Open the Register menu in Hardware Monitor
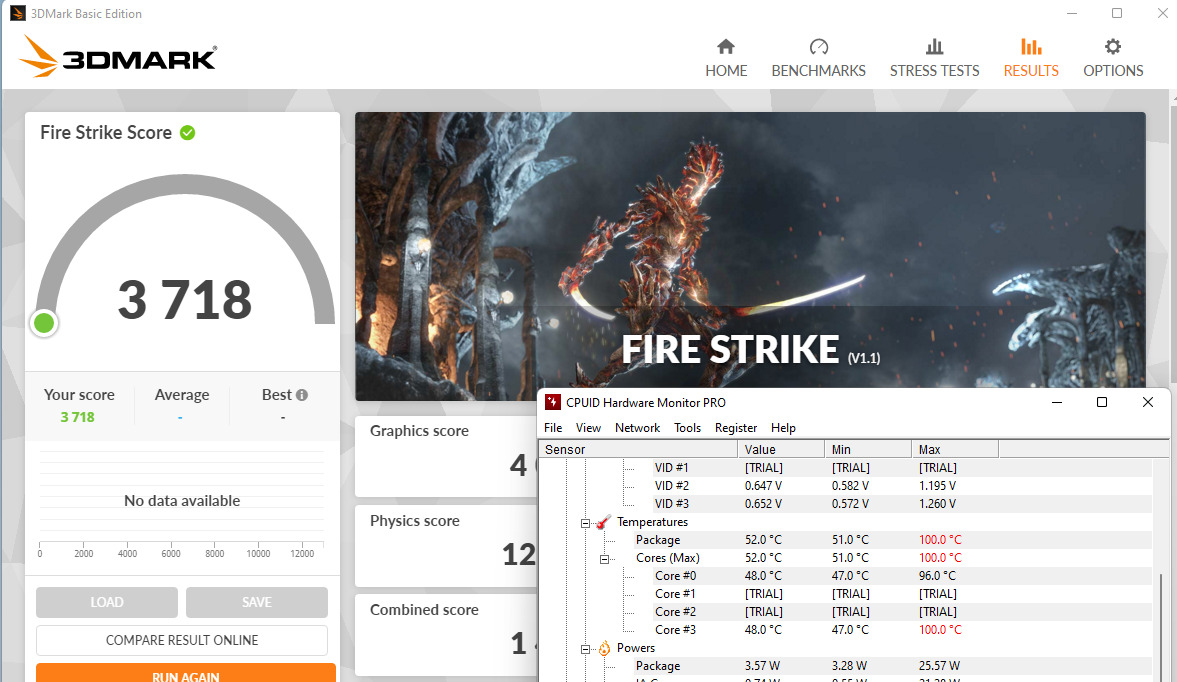The height and width of the screenshot is (682, 1177). pos(736,428)
